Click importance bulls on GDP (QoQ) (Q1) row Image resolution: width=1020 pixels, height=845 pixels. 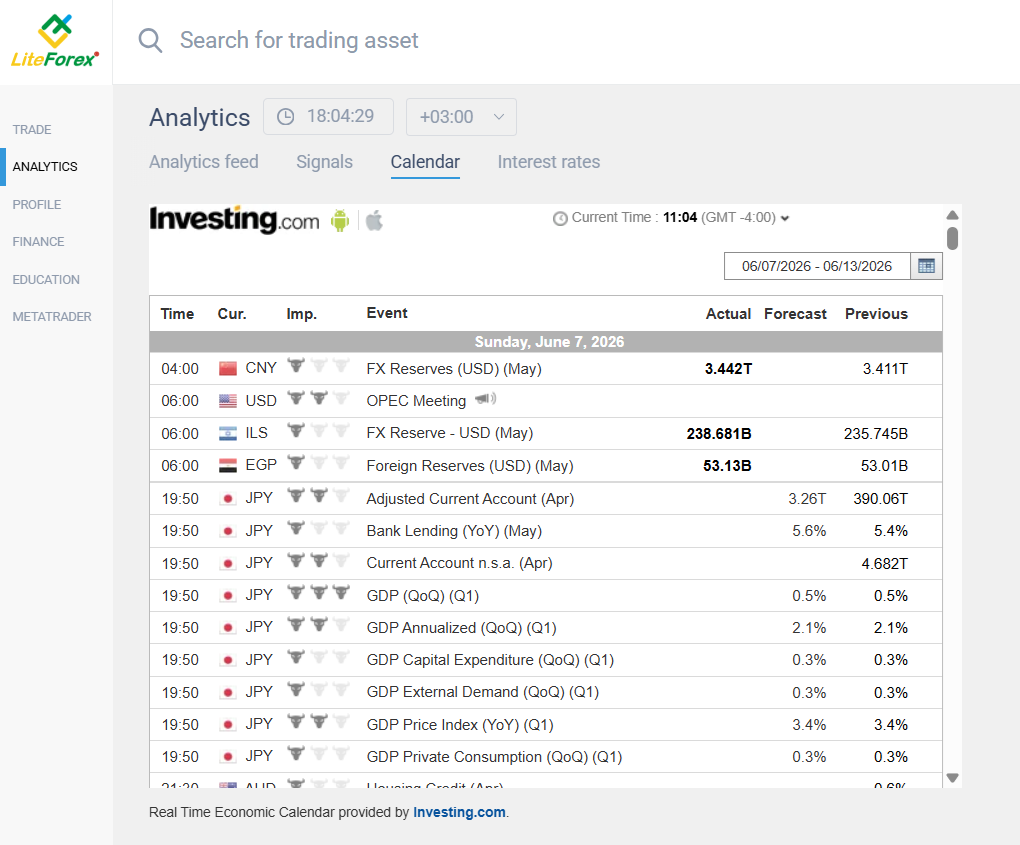point(319,593)
